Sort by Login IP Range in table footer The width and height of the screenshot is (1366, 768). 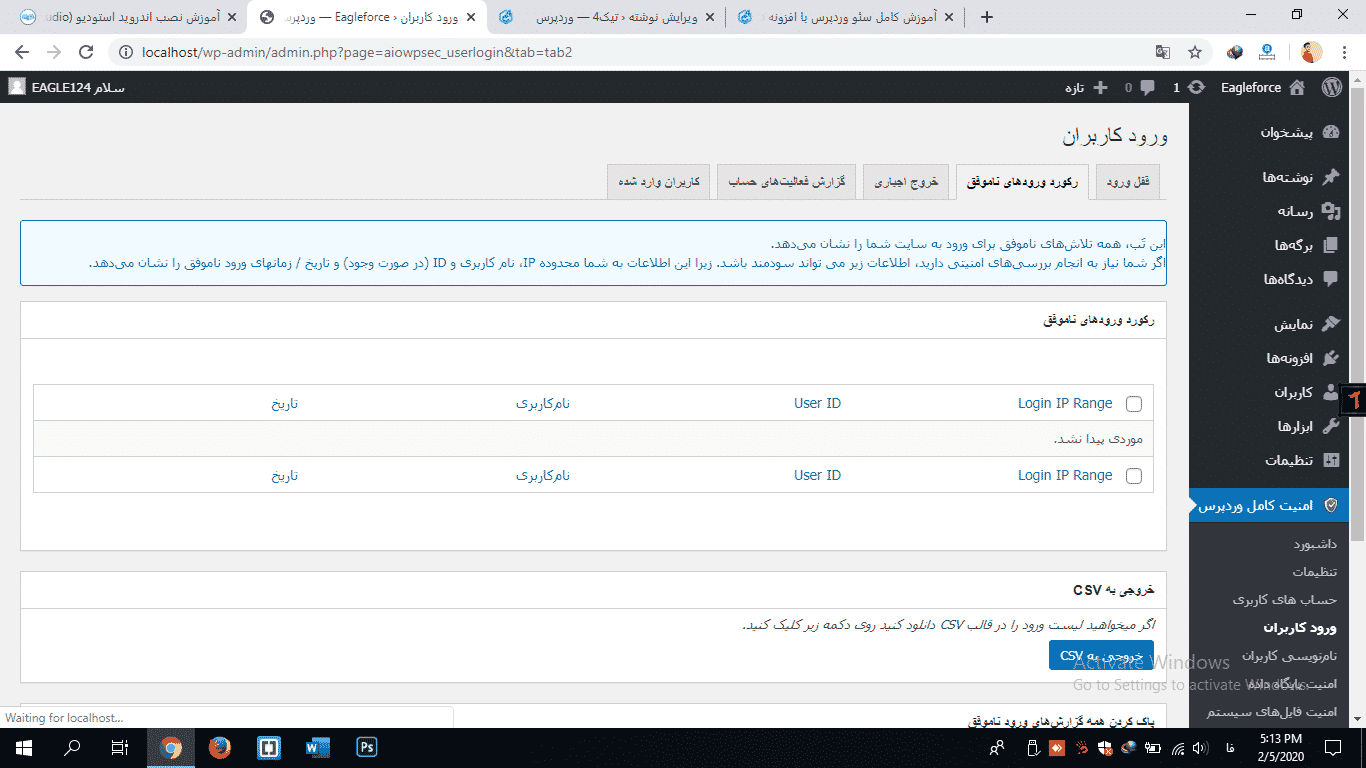click(x=1065, y=475)
